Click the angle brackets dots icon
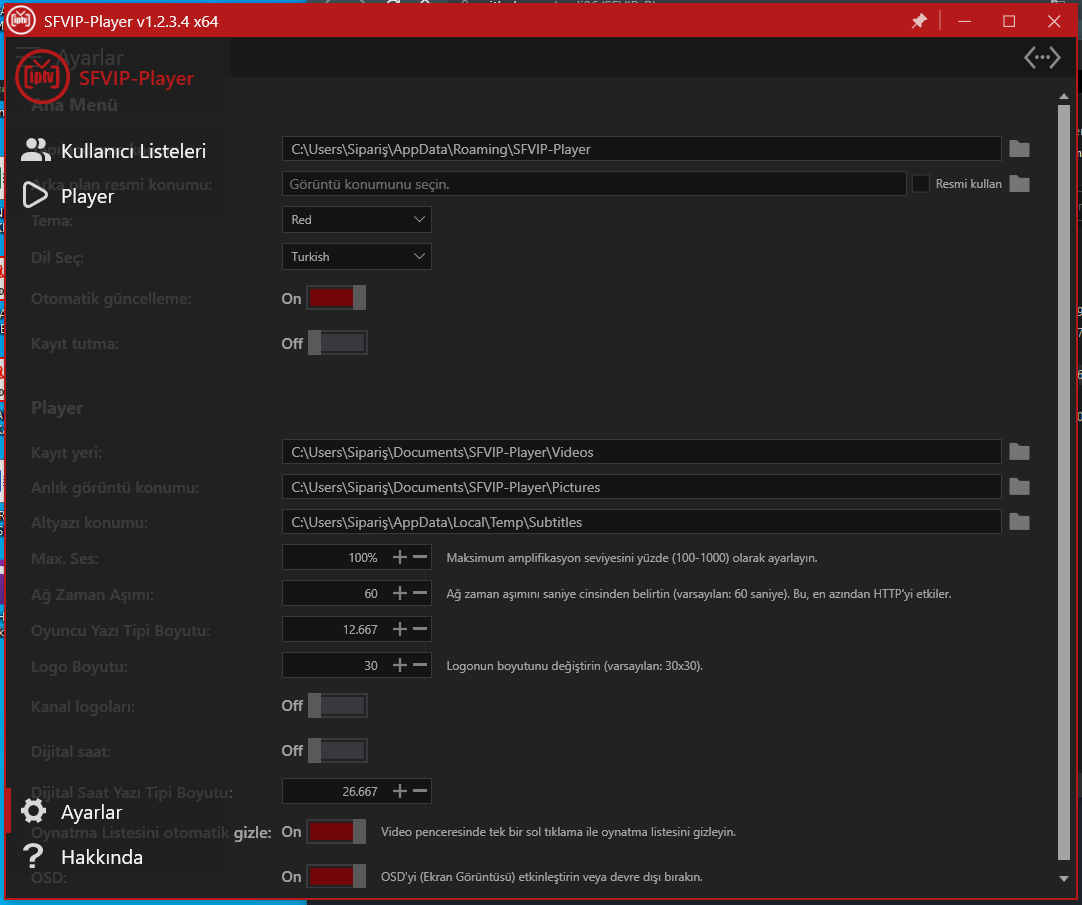 (1042, 57)
